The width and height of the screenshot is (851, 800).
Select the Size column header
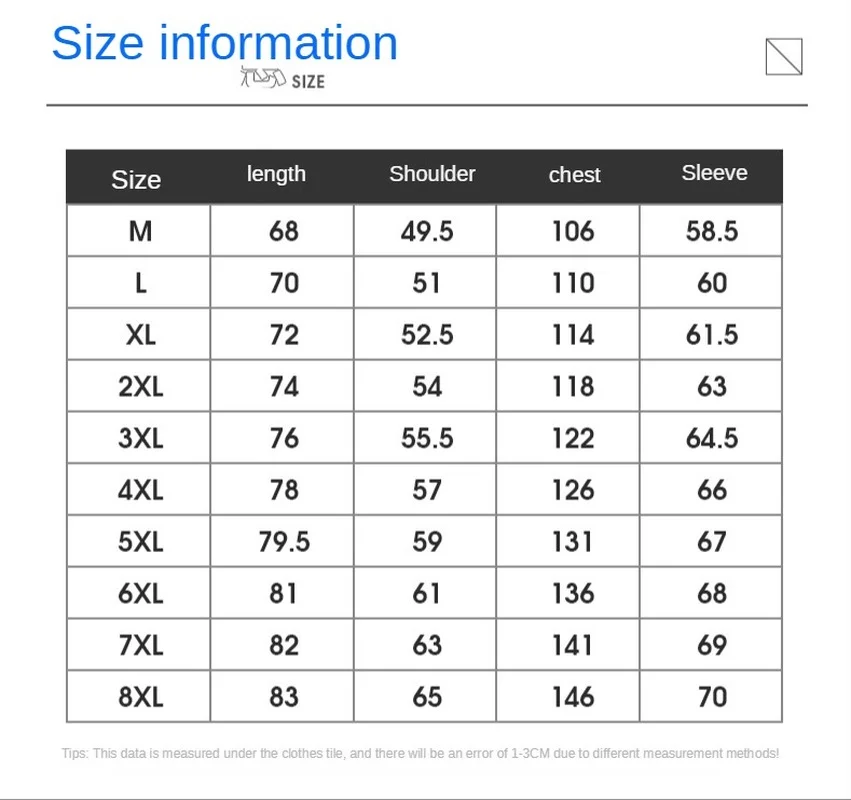[136, 180]
